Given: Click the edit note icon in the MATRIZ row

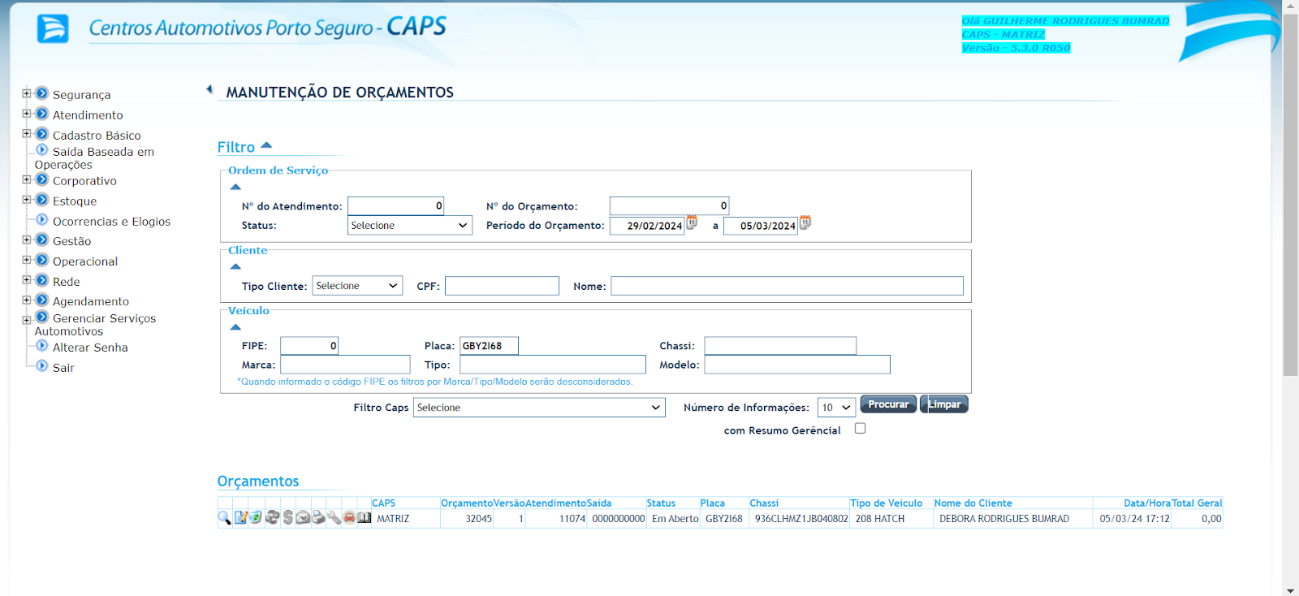Looking at the screenshot, I should tap(240, 519).
